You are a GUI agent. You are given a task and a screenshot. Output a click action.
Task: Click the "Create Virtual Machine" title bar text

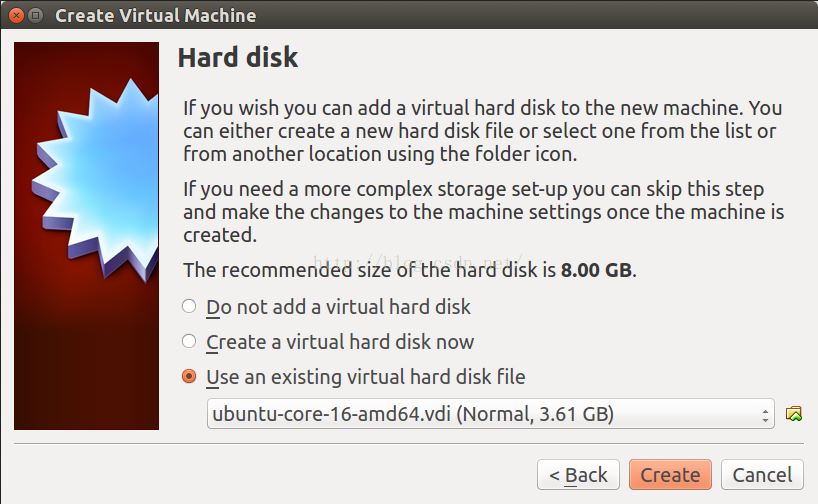coord(156,16)
